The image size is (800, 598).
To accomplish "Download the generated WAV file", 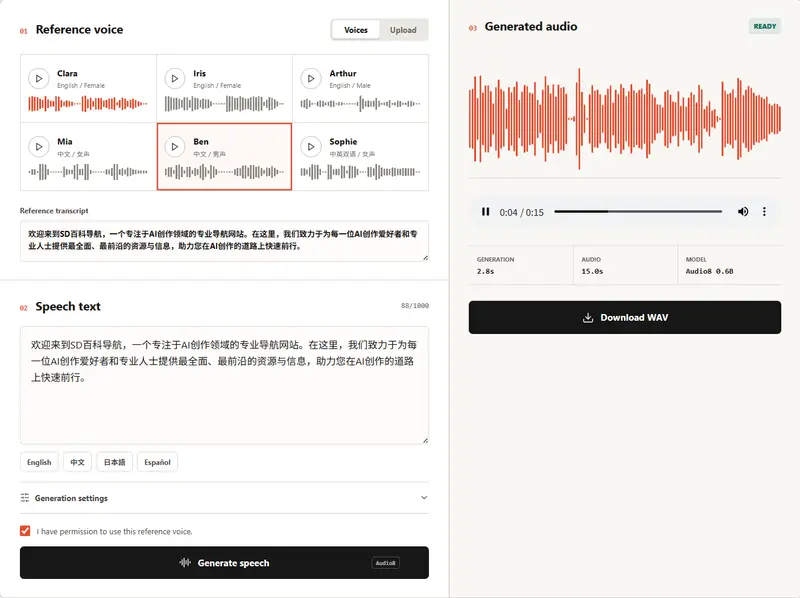I will (624, 317).
